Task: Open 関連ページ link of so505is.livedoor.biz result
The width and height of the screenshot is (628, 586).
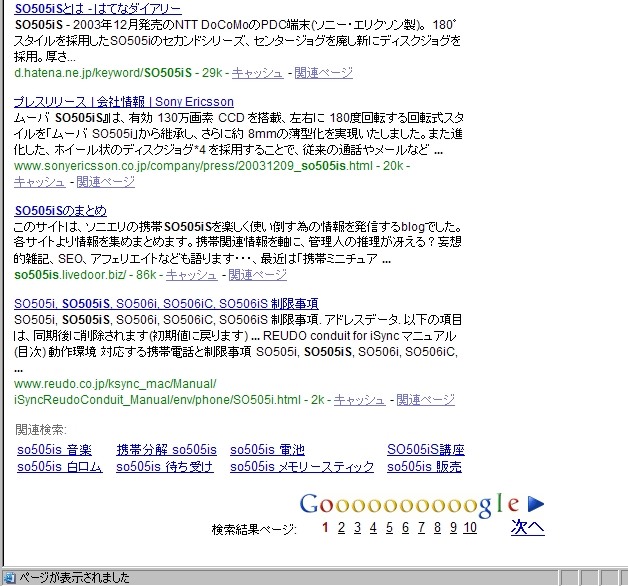Action: (x=258, y=275)
